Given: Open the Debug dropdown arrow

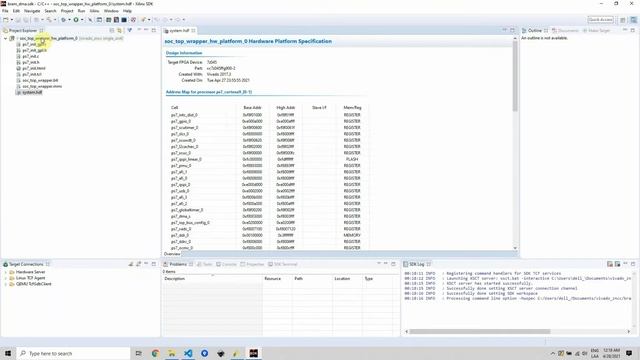Looking at the screenshot, I should [69, 20].
